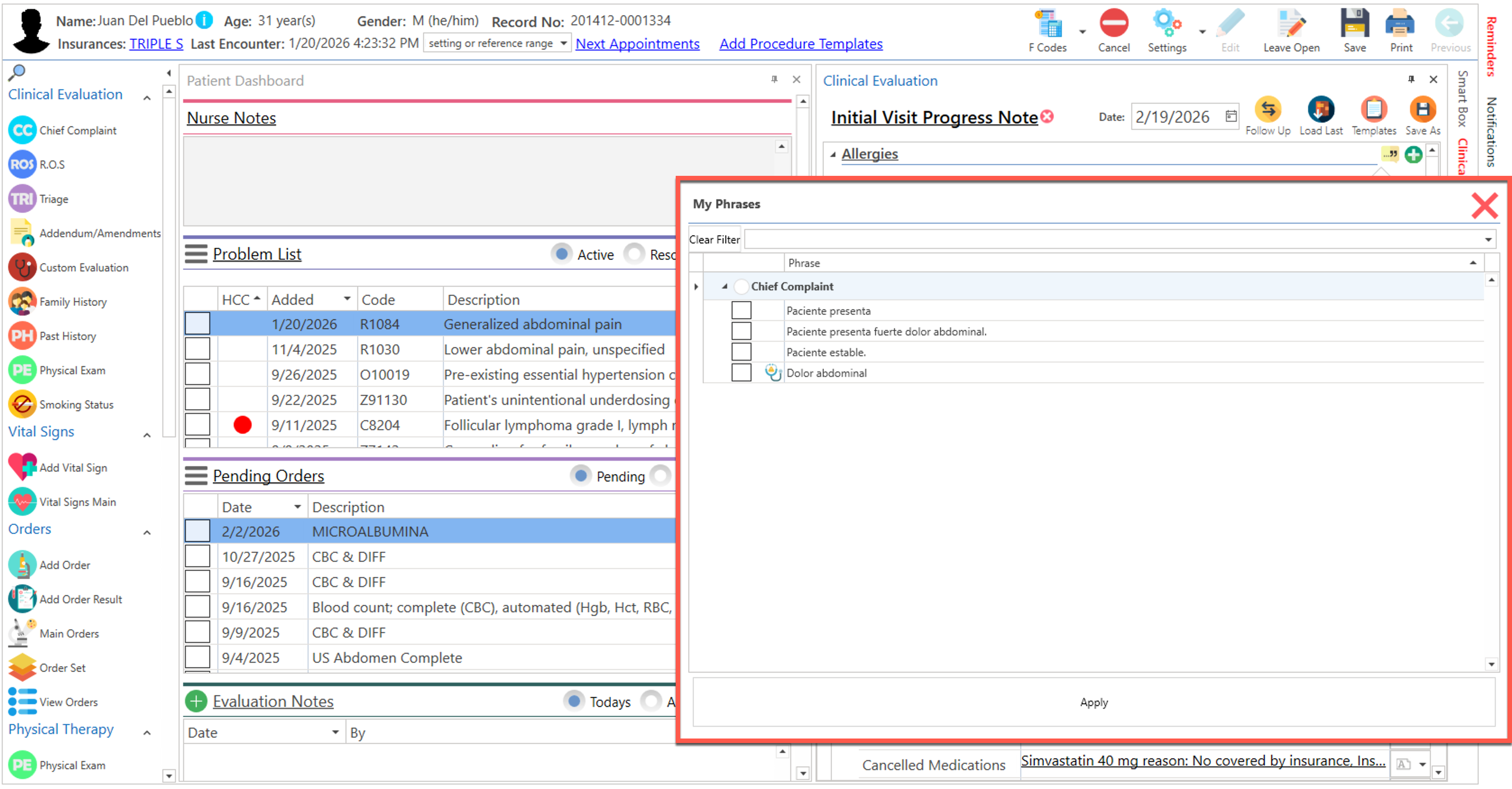Viewport: 1512px width, 789px height.
Task: Check the 'Dolor abdominal' phrase
Action: pos(741,372)
